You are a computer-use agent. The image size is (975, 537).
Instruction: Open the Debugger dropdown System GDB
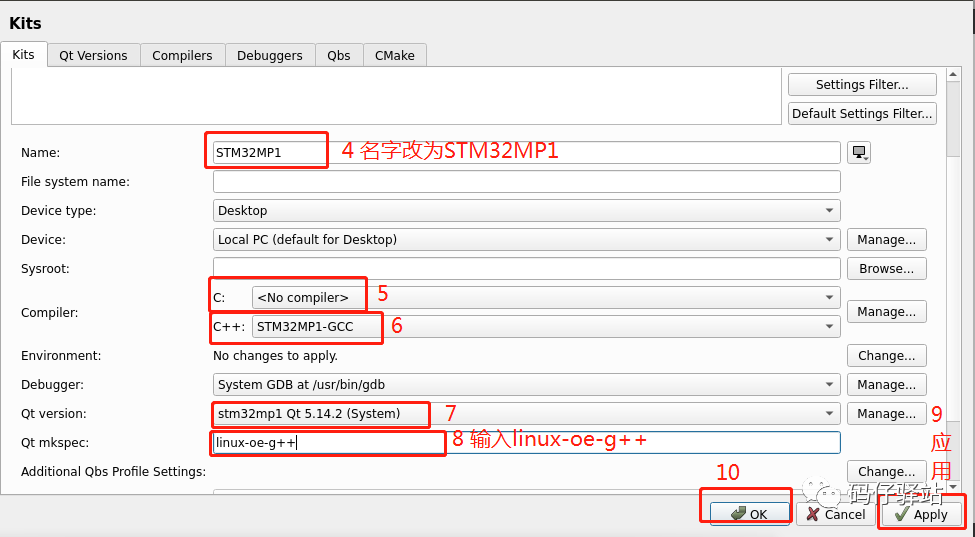[x=527, y=385]
